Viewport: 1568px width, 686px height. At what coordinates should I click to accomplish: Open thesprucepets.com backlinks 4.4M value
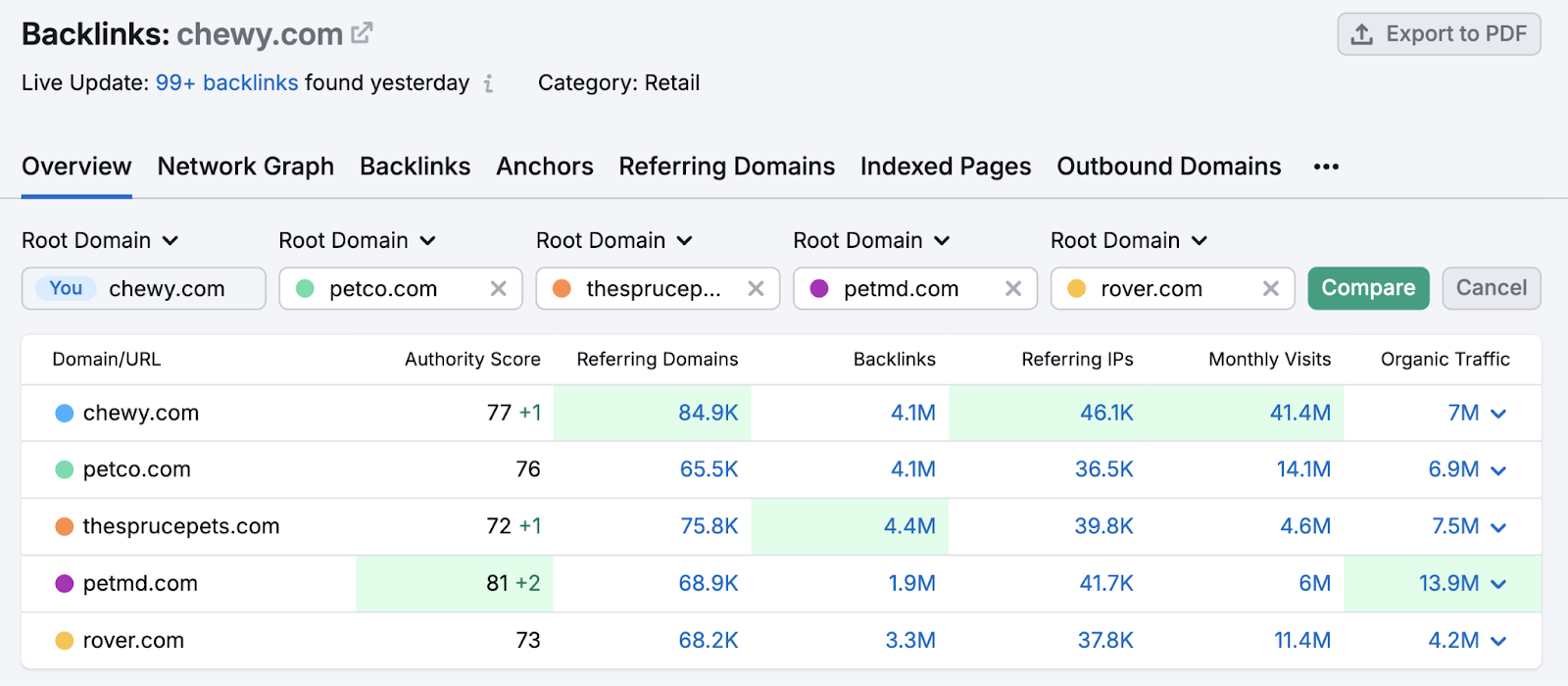tap(909, 526)
